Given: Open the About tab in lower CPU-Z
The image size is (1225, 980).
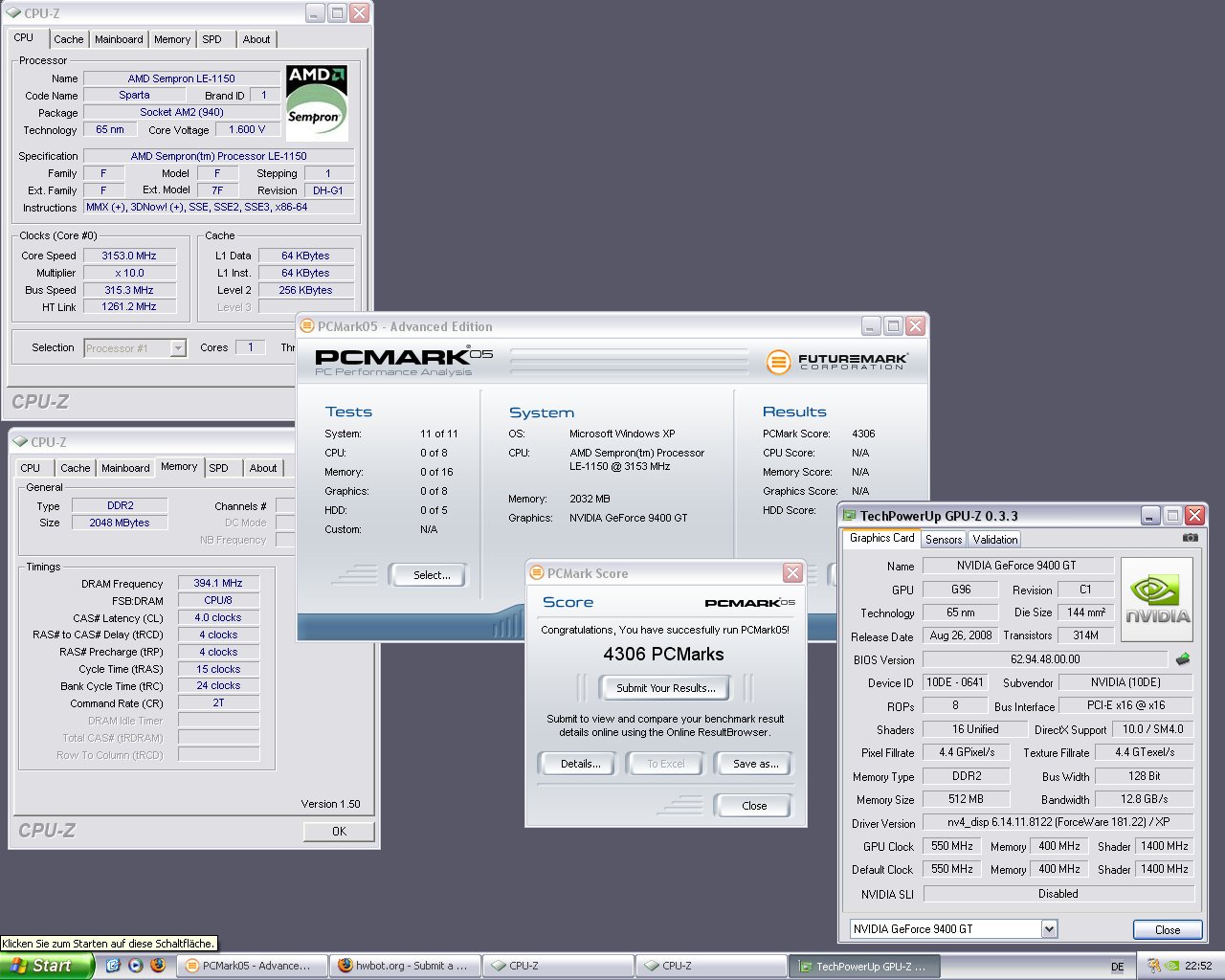Looking at the screenshot, I should [x=263, y=468].
